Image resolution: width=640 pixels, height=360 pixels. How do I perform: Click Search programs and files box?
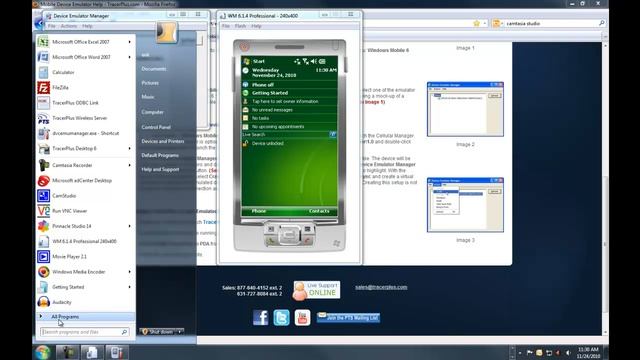tap(84, 332)
